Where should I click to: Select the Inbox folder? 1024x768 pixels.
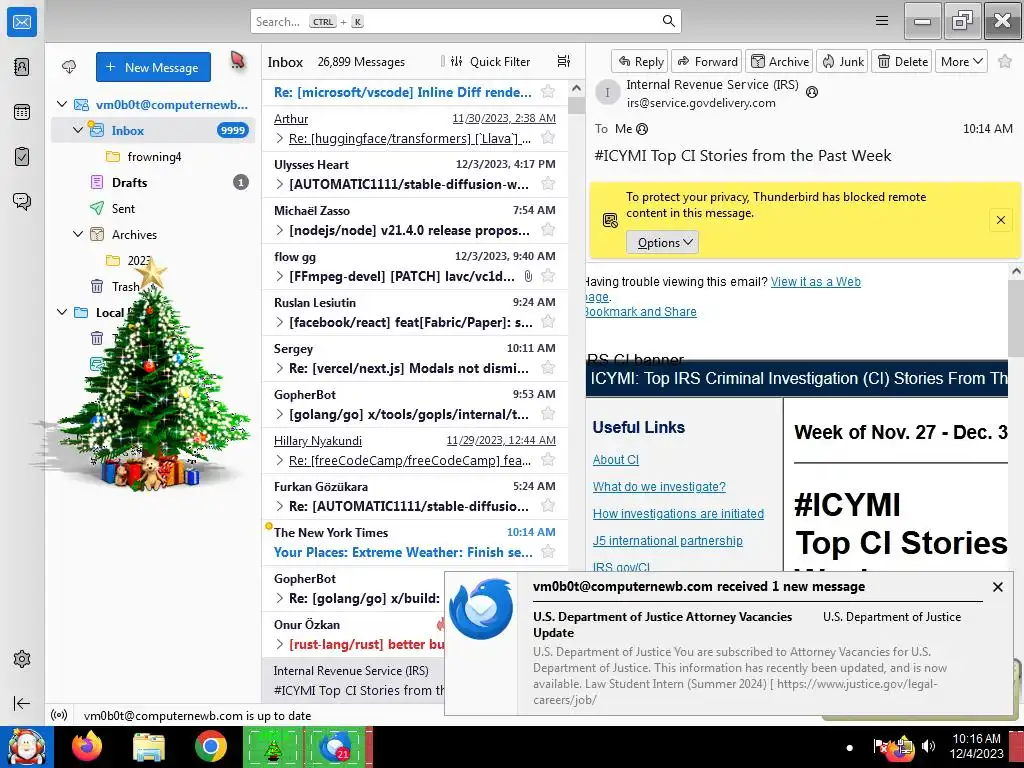pos(153,130)
